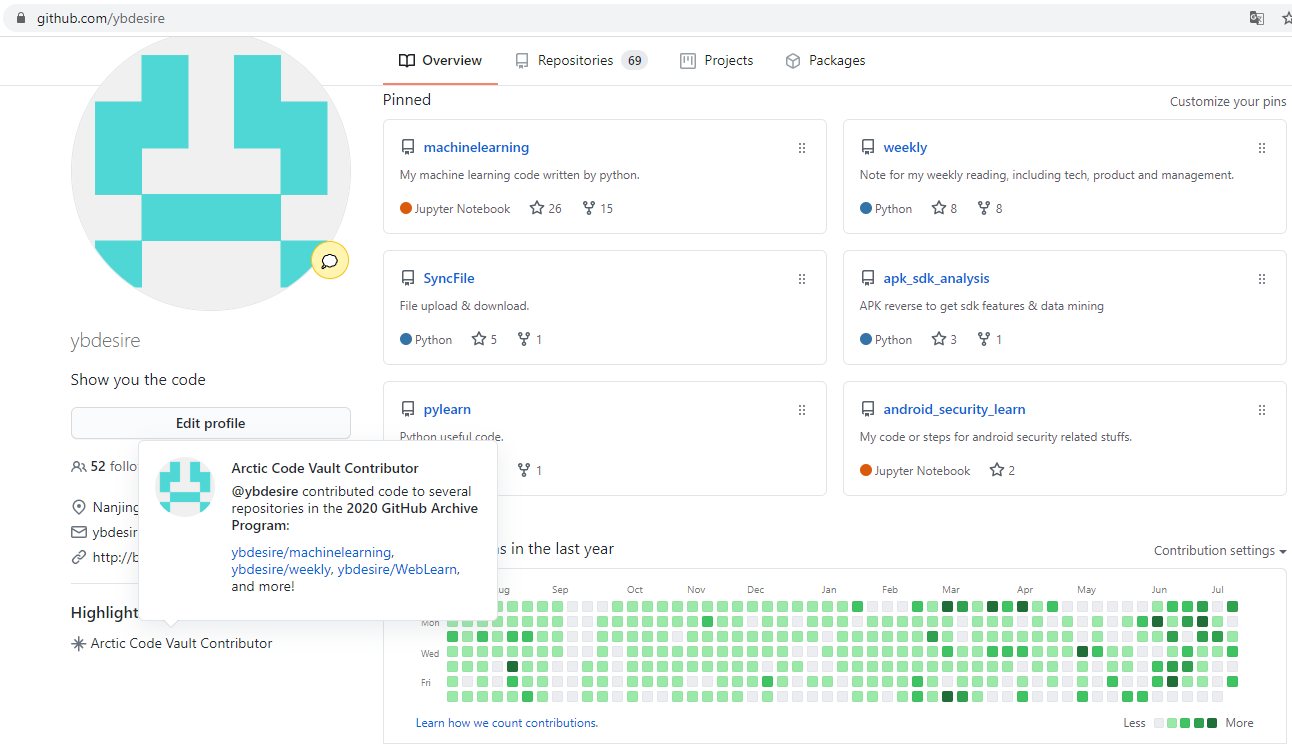Open forks of SyncFile repository
The width and height of the screenshot is (1292, 752).
click(530, 340)
